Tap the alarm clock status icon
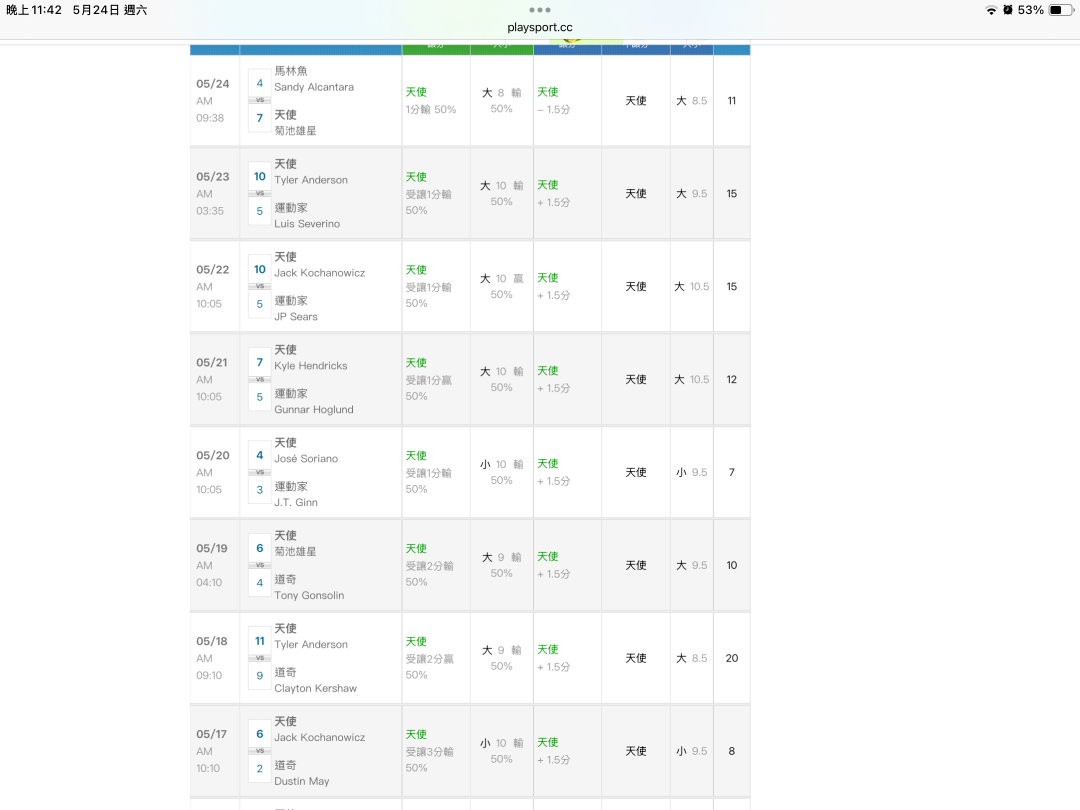The height and width of the screenshot is (810, 1080). pyautogui.click(x=1008, y=10)
